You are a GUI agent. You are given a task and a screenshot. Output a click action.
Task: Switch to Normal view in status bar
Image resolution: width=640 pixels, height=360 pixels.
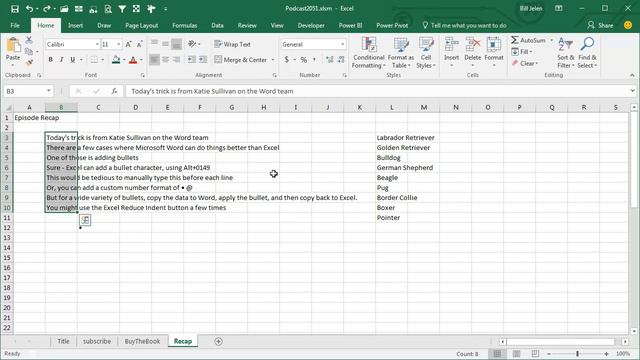tap(497, 353)
